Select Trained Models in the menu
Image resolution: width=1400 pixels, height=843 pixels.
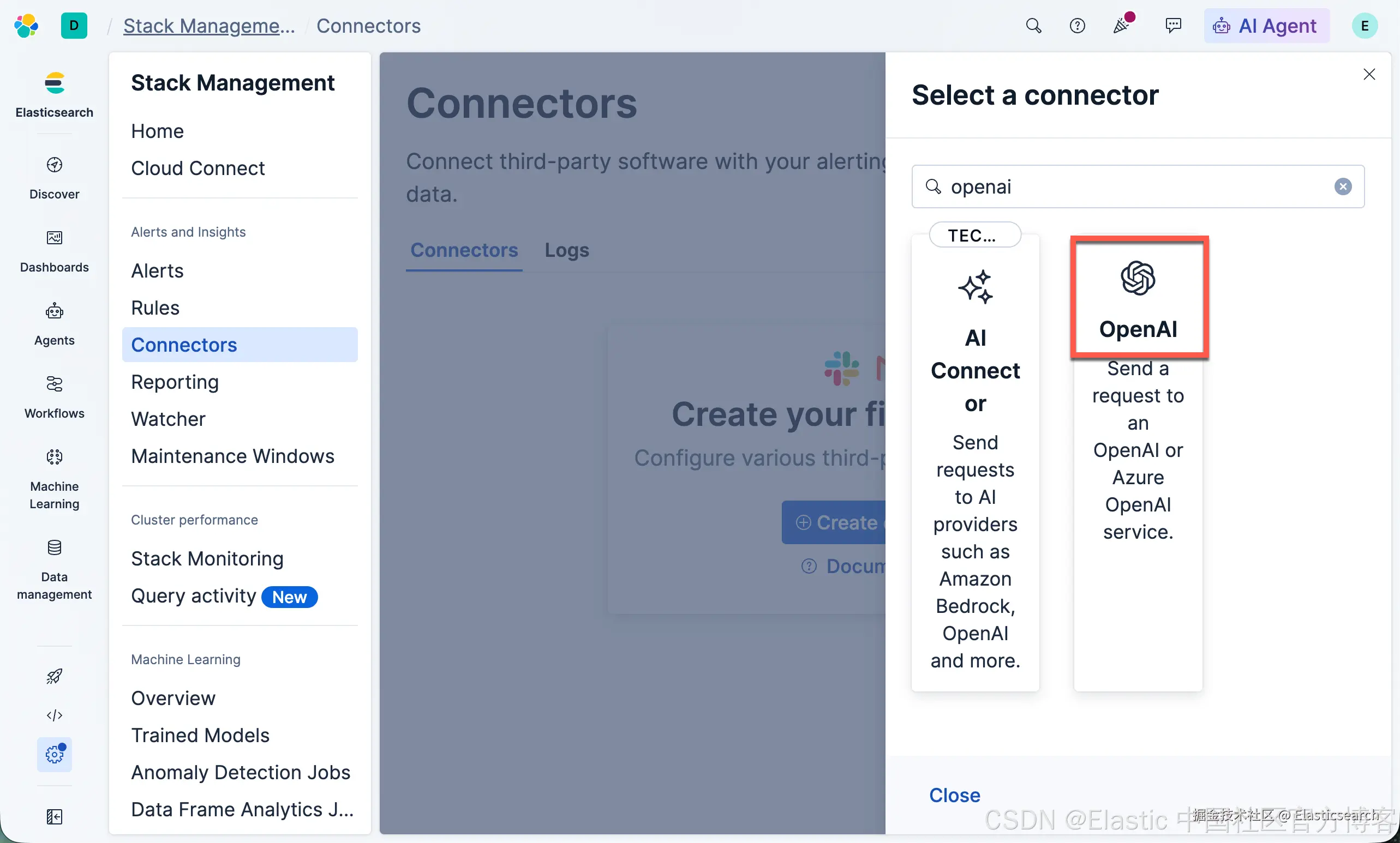[x=200, y=735]
